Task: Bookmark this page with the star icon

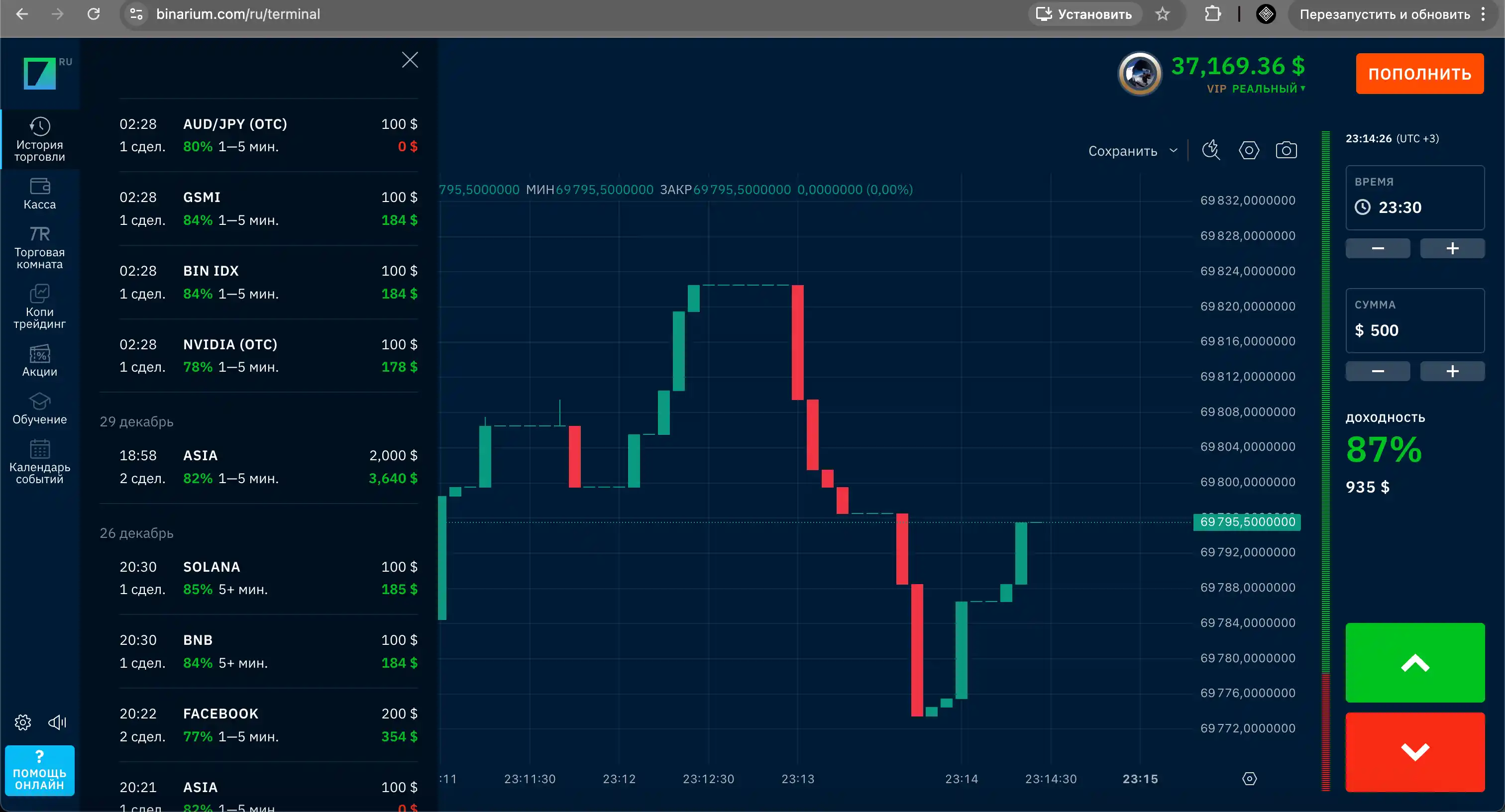Action: pyautogui.click(x=1163, y=14)
